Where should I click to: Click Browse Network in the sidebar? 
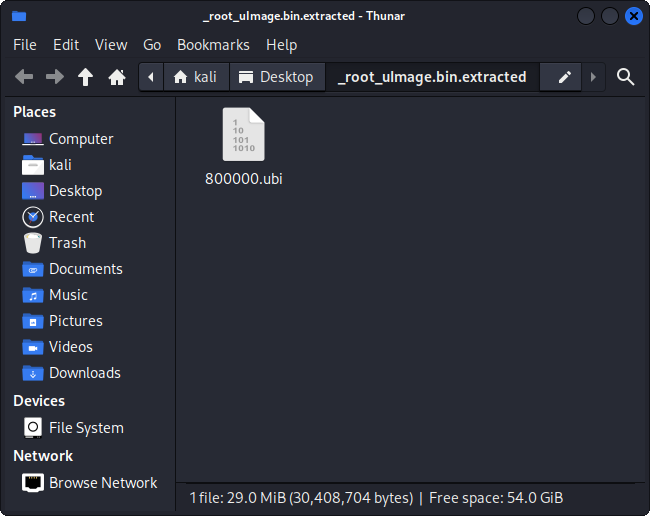pyautogui.click(x=102, y=483)
